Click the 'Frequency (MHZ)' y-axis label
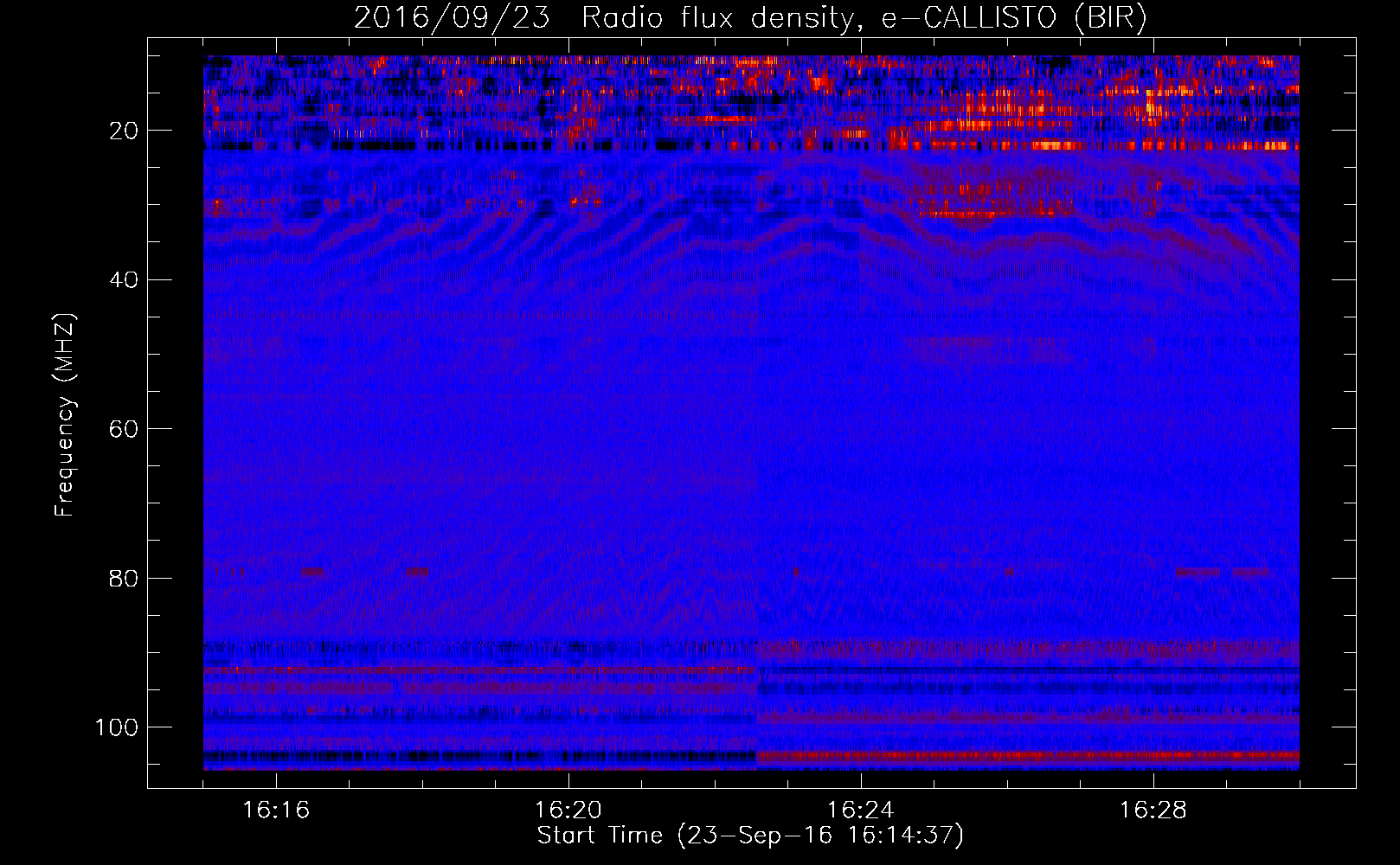 click(x=65, y=415)
